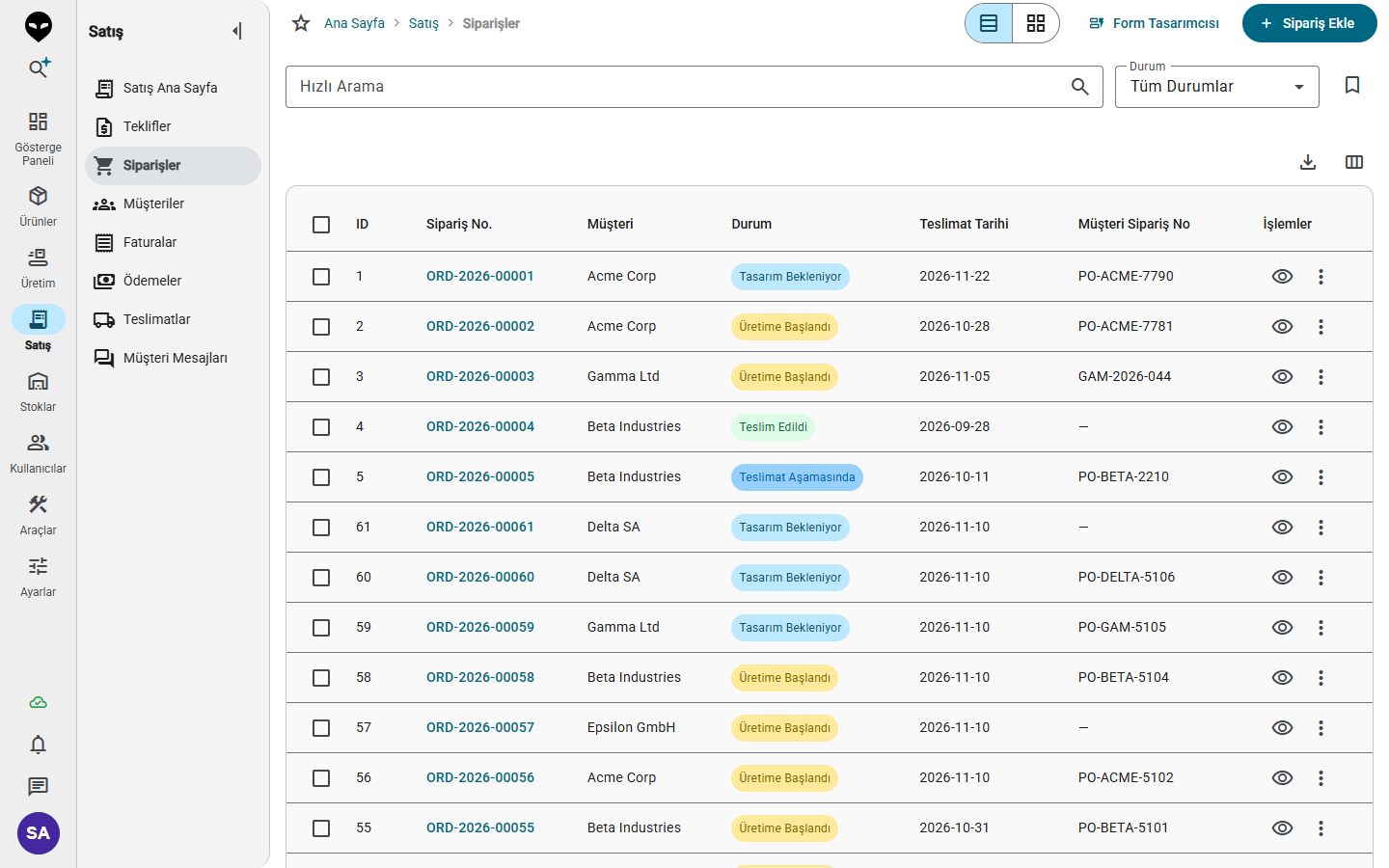Save the current filter bookmark
The image size is (1389, 868).
[1352, 86]
